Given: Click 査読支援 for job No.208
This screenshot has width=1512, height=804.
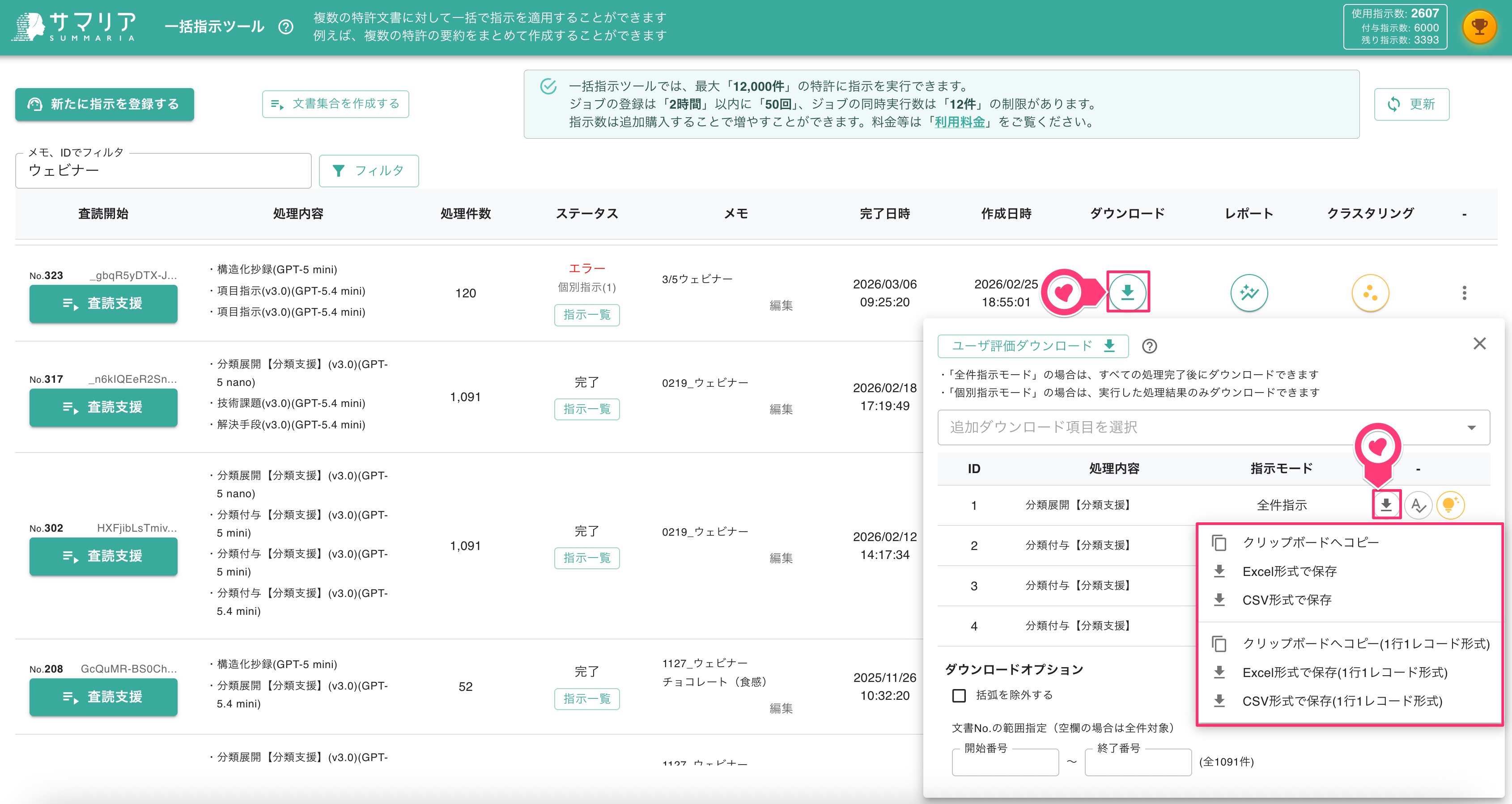Looking at the screenshot, I should tap(103, 697).
